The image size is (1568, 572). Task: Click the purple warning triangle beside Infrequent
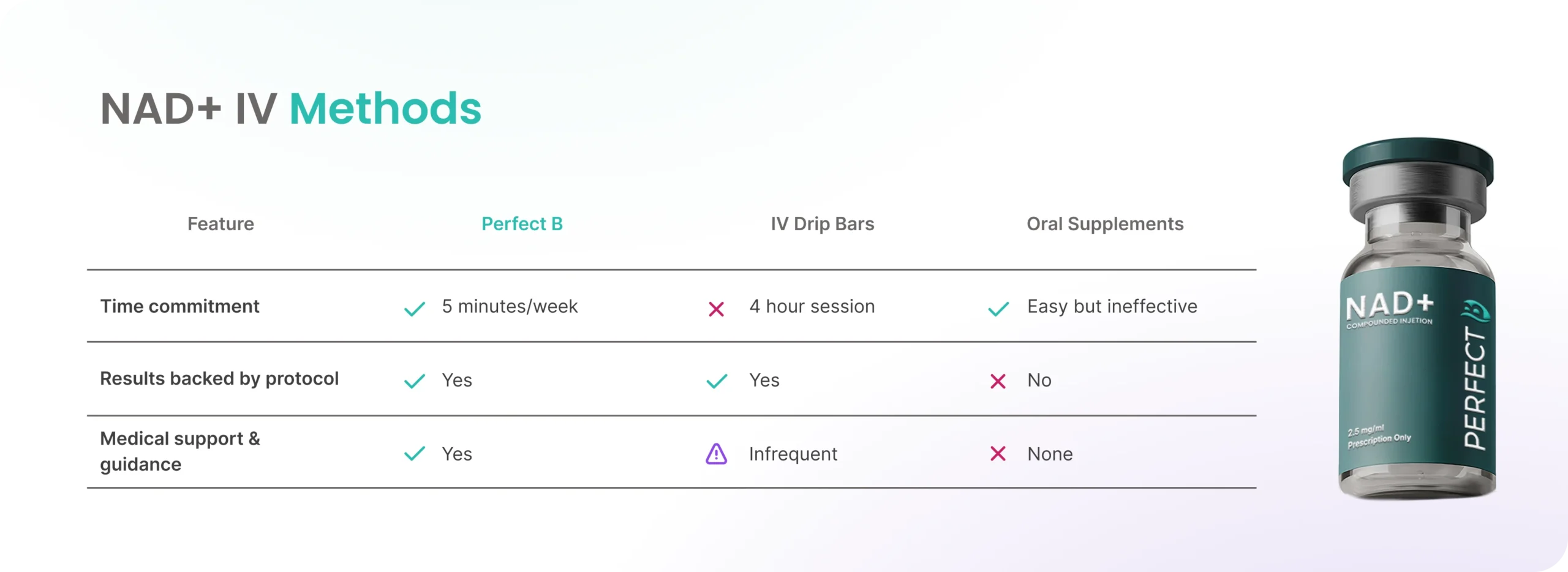click(716, 454)
